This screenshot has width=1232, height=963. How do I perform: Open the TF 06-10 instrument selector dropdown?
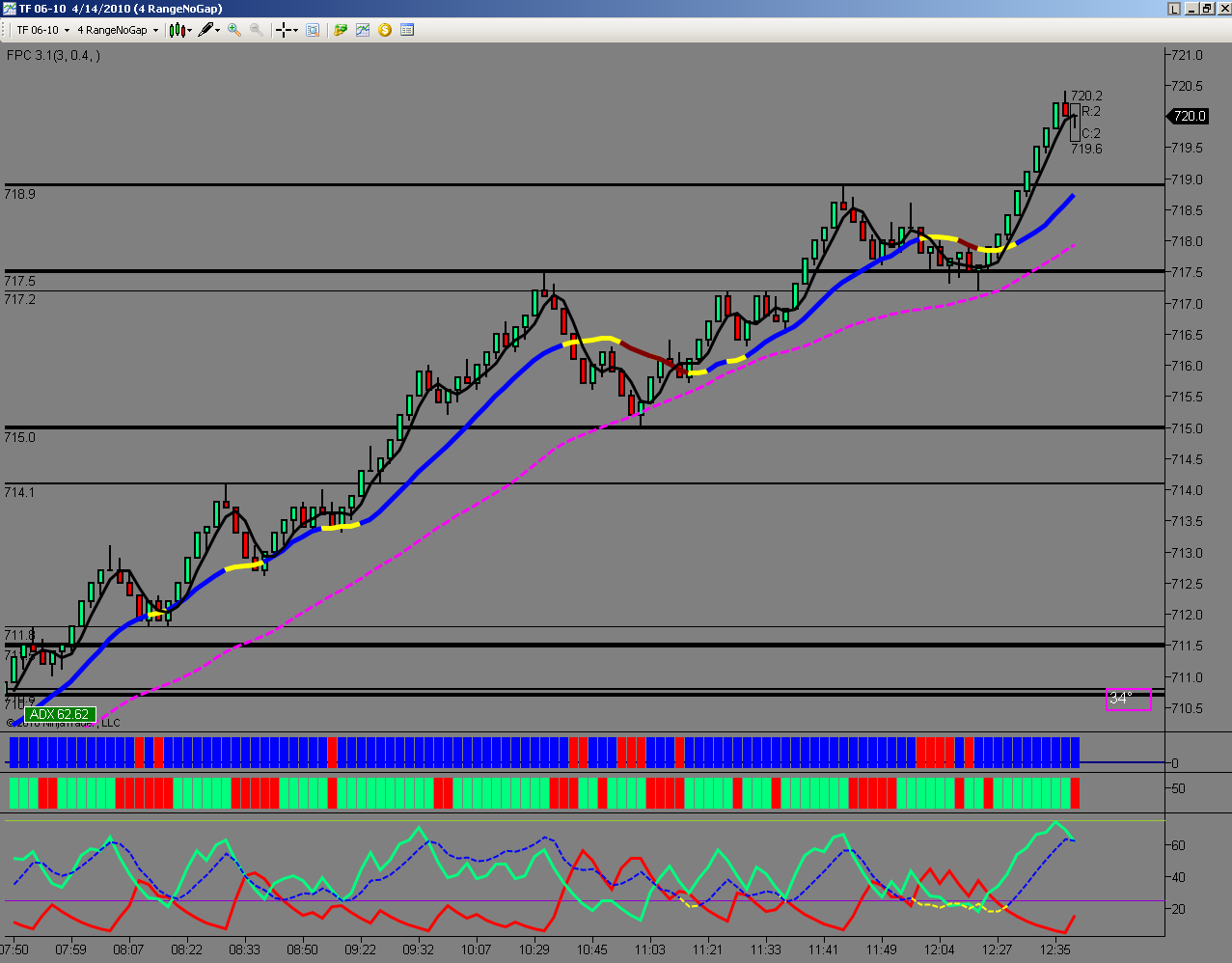(42, 30)
